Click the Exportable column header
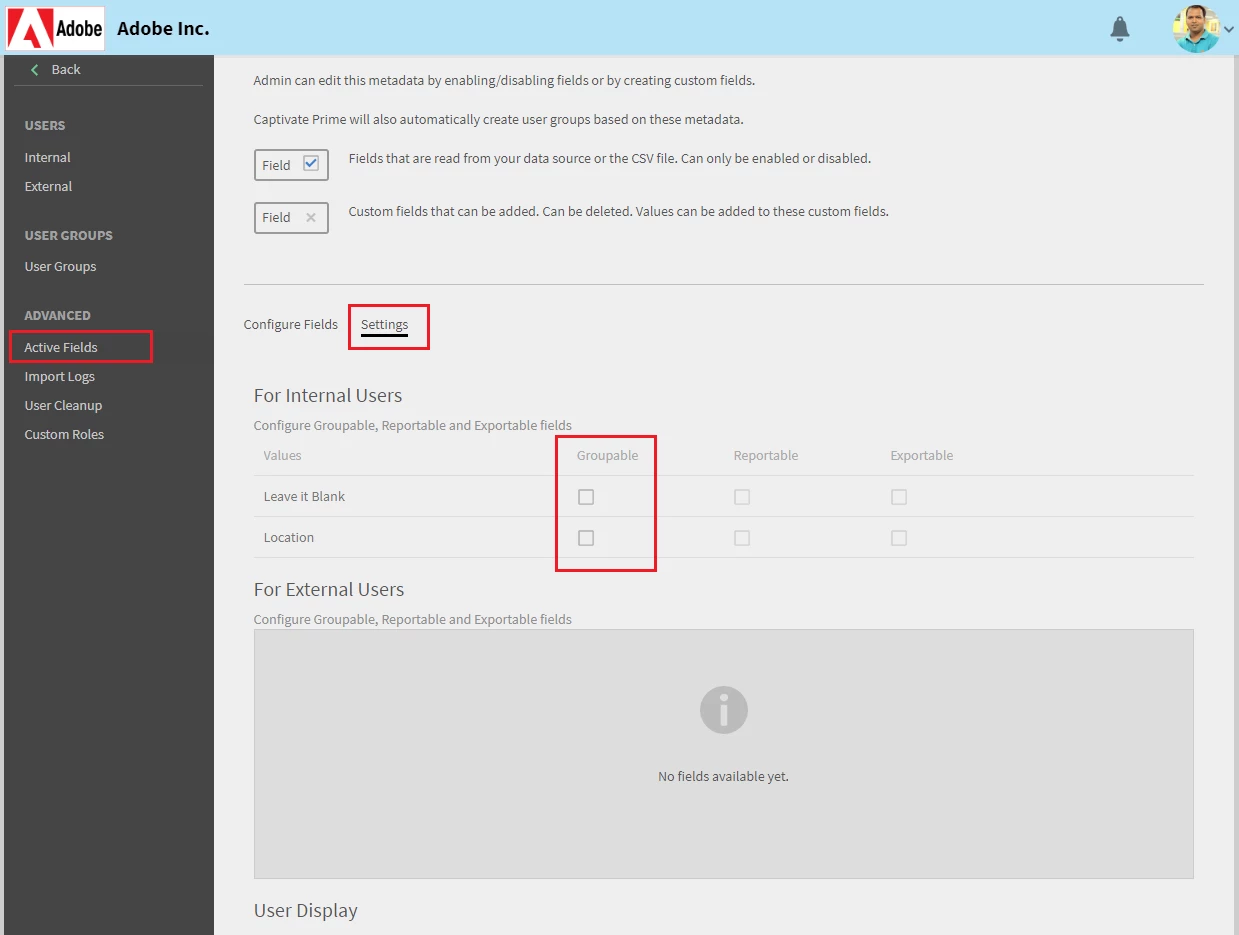Viewport: 1239px width, 935px height. (922, 455)
